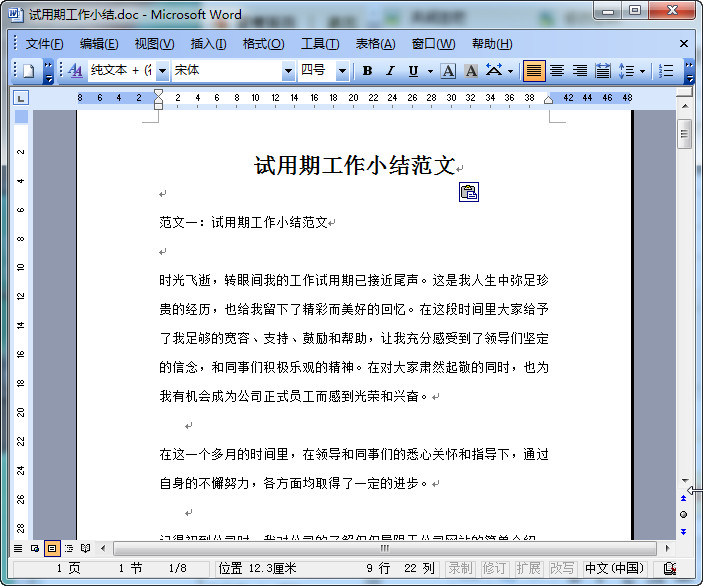Viewport: 703px width, 586px height.
Task: Open the Font size dropdown arrow
Action: pyautogui.click(x=342, y=71)
